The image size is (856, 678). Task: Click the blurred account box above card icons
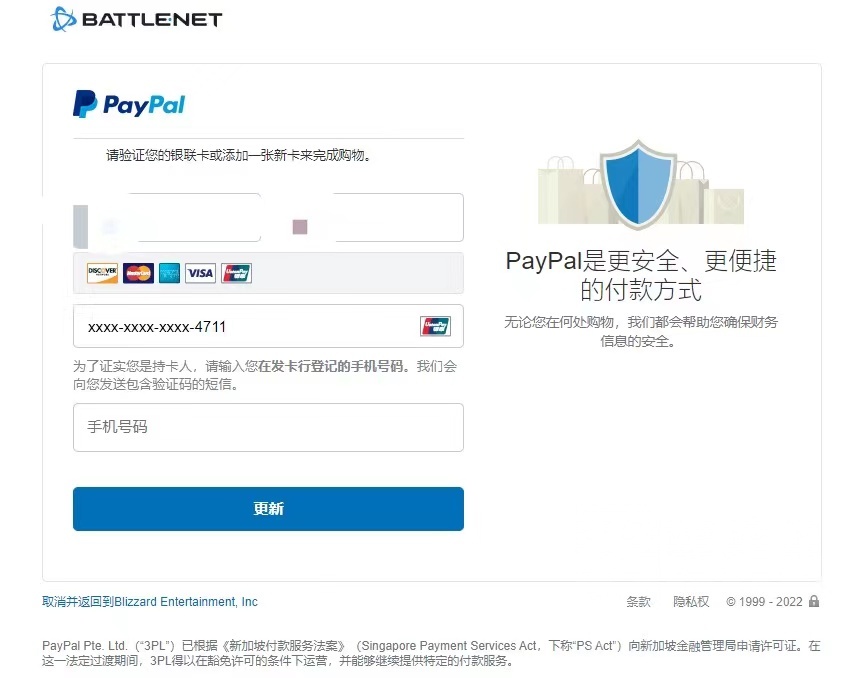click(x=268, y=217)
